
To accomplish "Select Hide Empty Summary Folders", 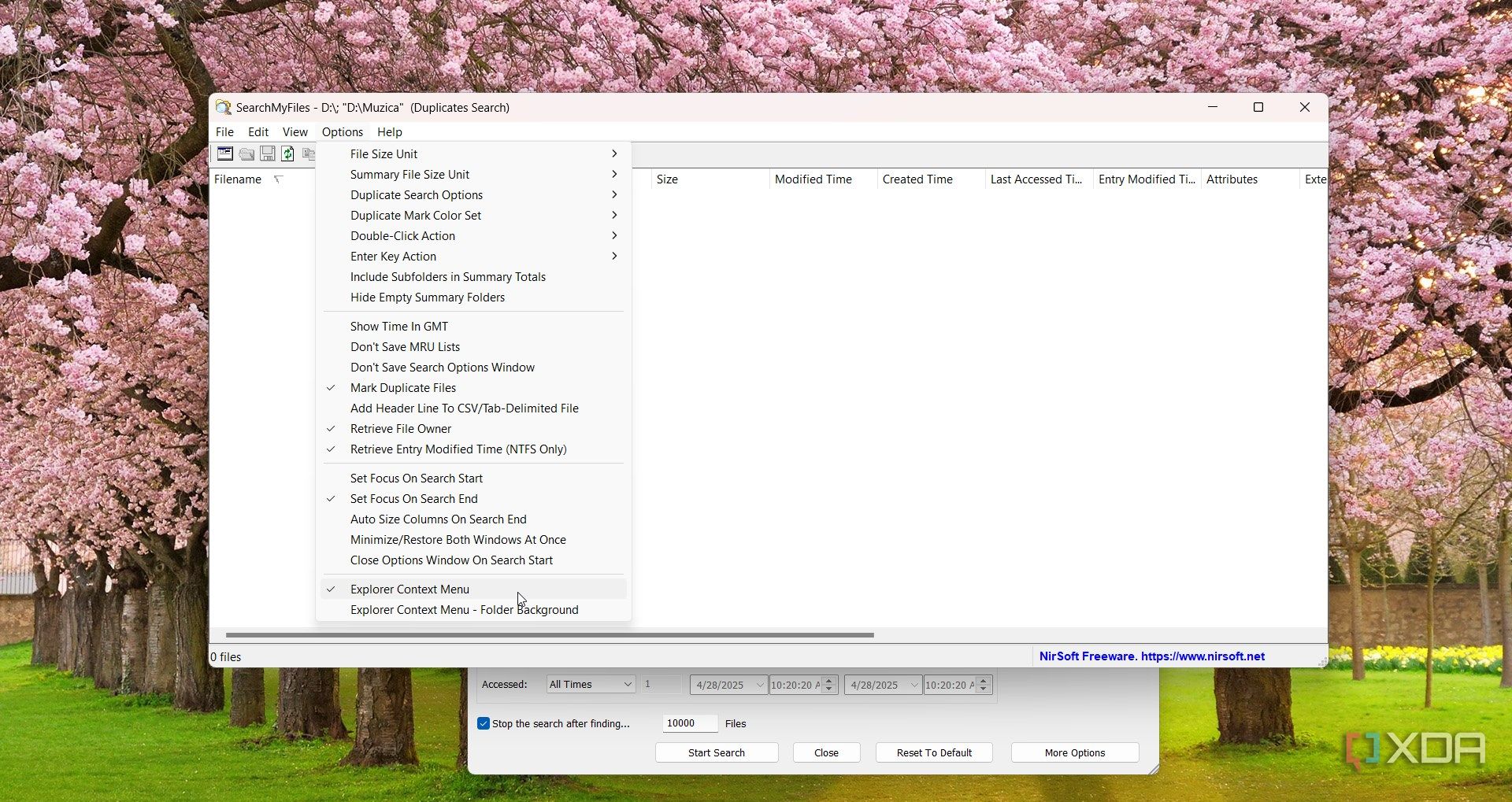I will 474,298.
